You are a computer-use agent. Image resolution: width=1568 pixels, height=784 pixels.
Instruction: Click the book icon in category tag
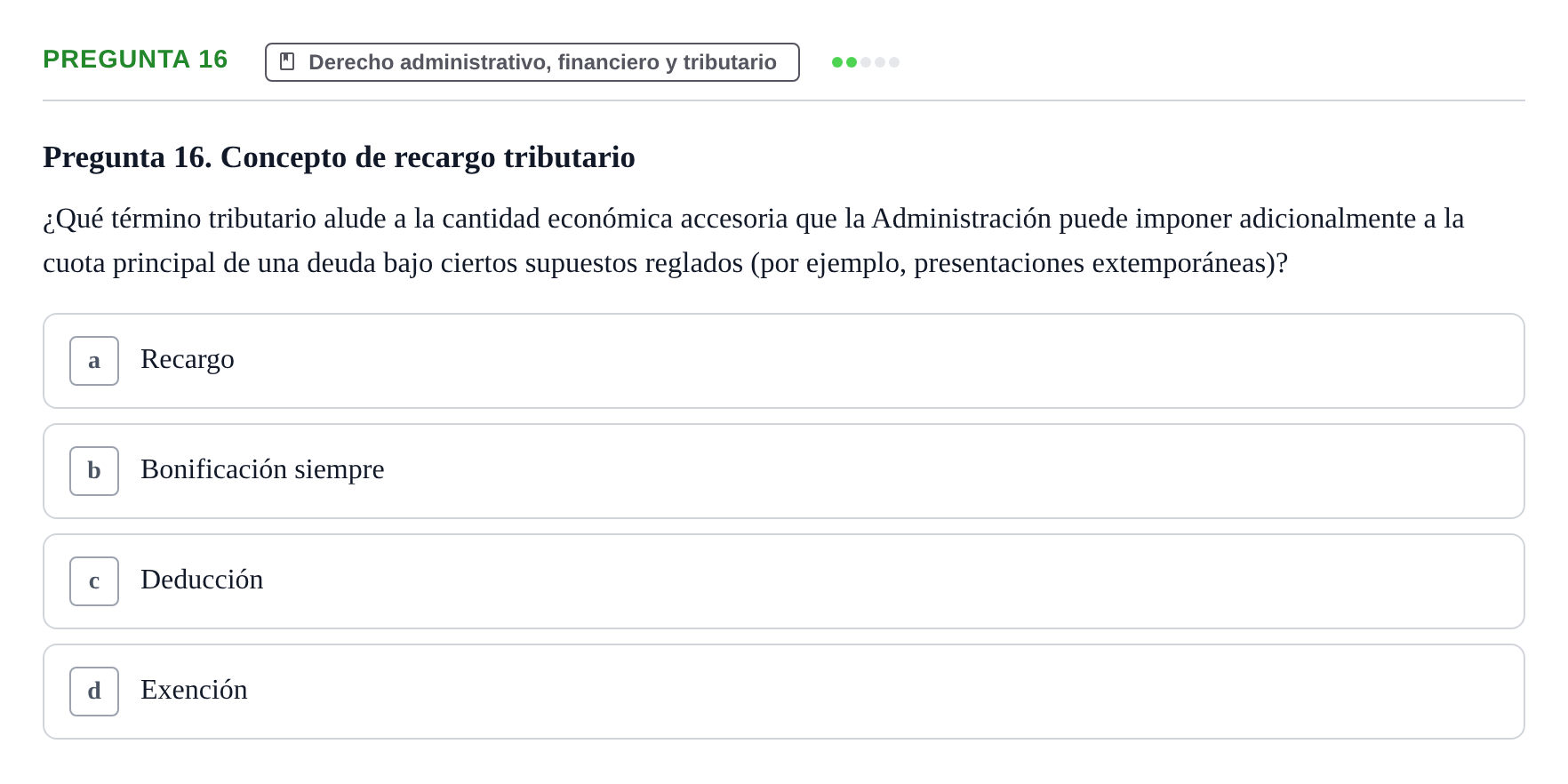(287, 61)
